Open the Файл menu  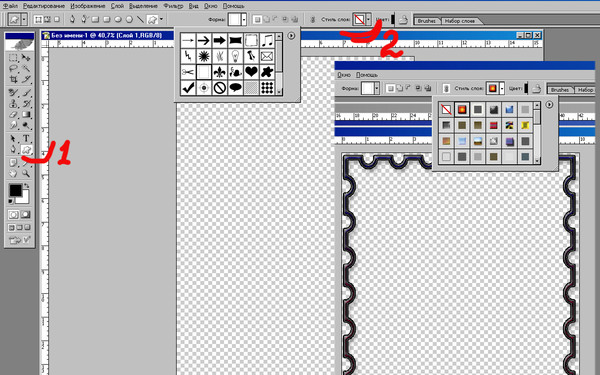(10, 6)
